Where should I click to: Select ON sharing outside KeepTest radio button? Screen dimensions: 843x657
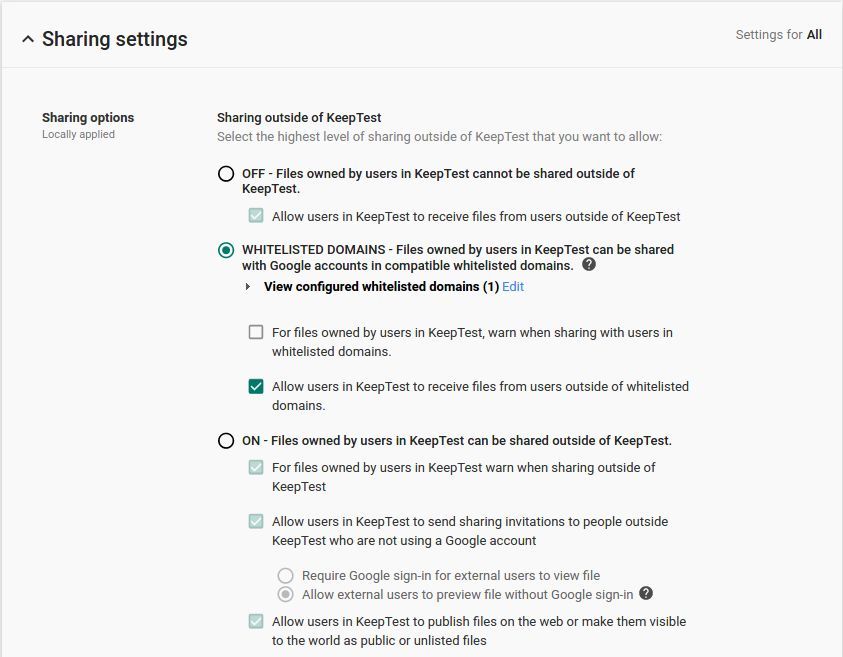pyautogui.click(x=226, y=441)
